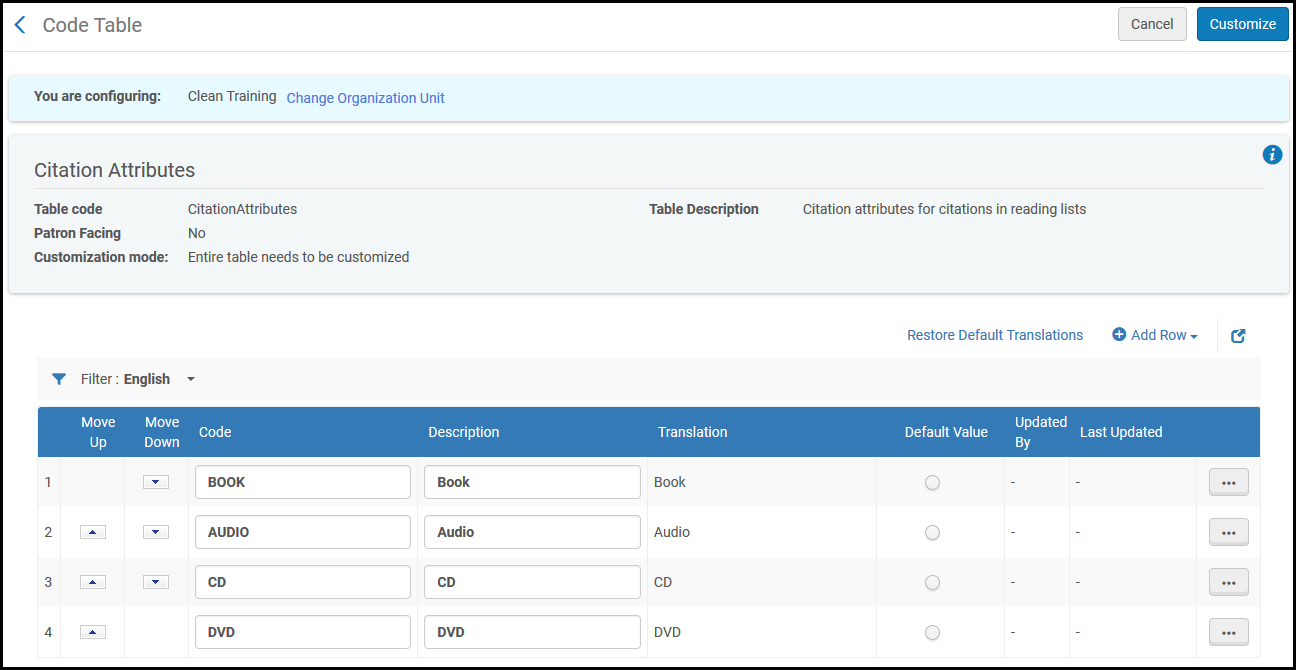Open the ellipsis actions menu for CD row

(x=1228, y=582)
